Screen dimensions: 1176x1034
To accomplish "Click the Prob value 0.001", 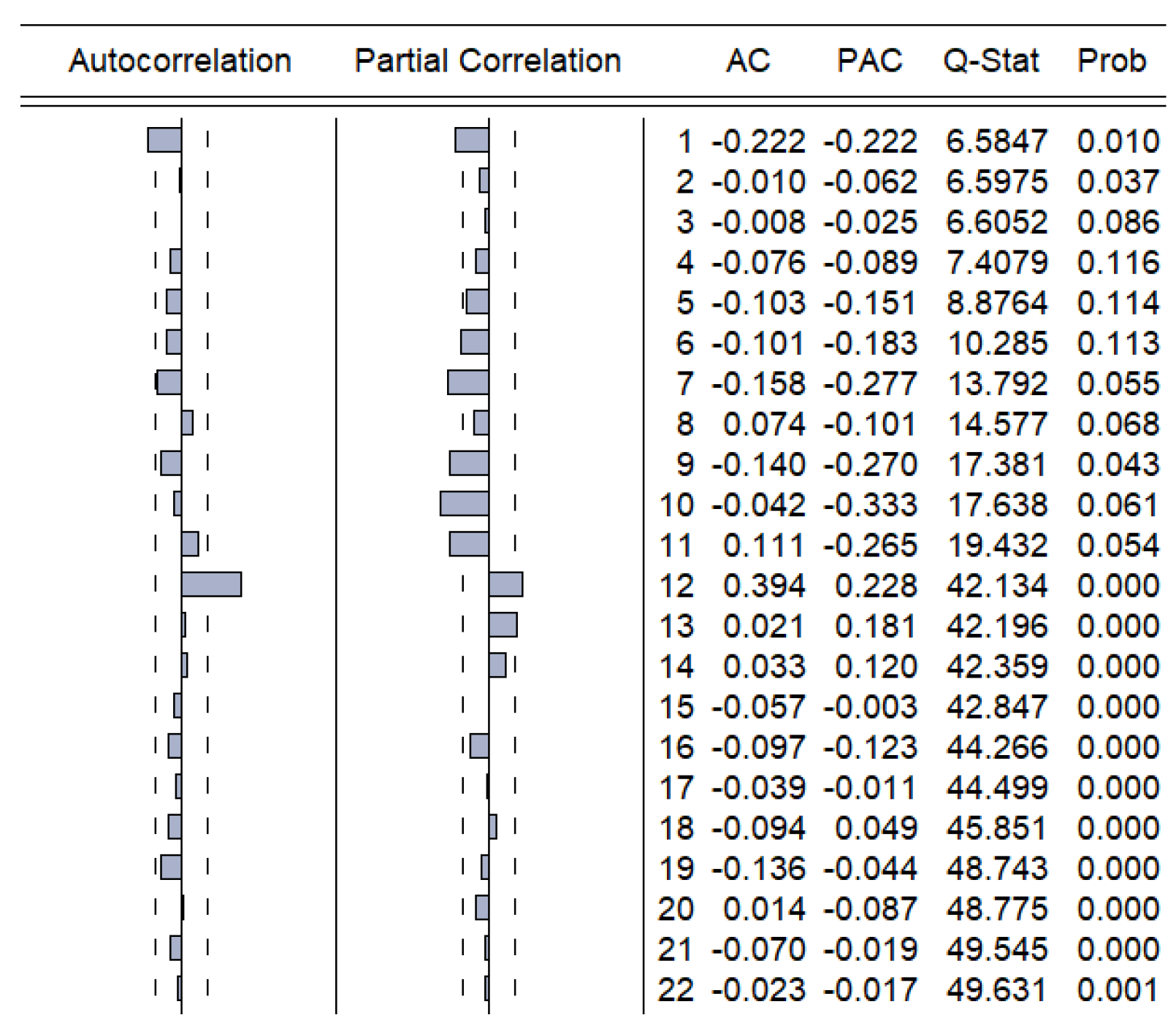I will click(1118, 990).
